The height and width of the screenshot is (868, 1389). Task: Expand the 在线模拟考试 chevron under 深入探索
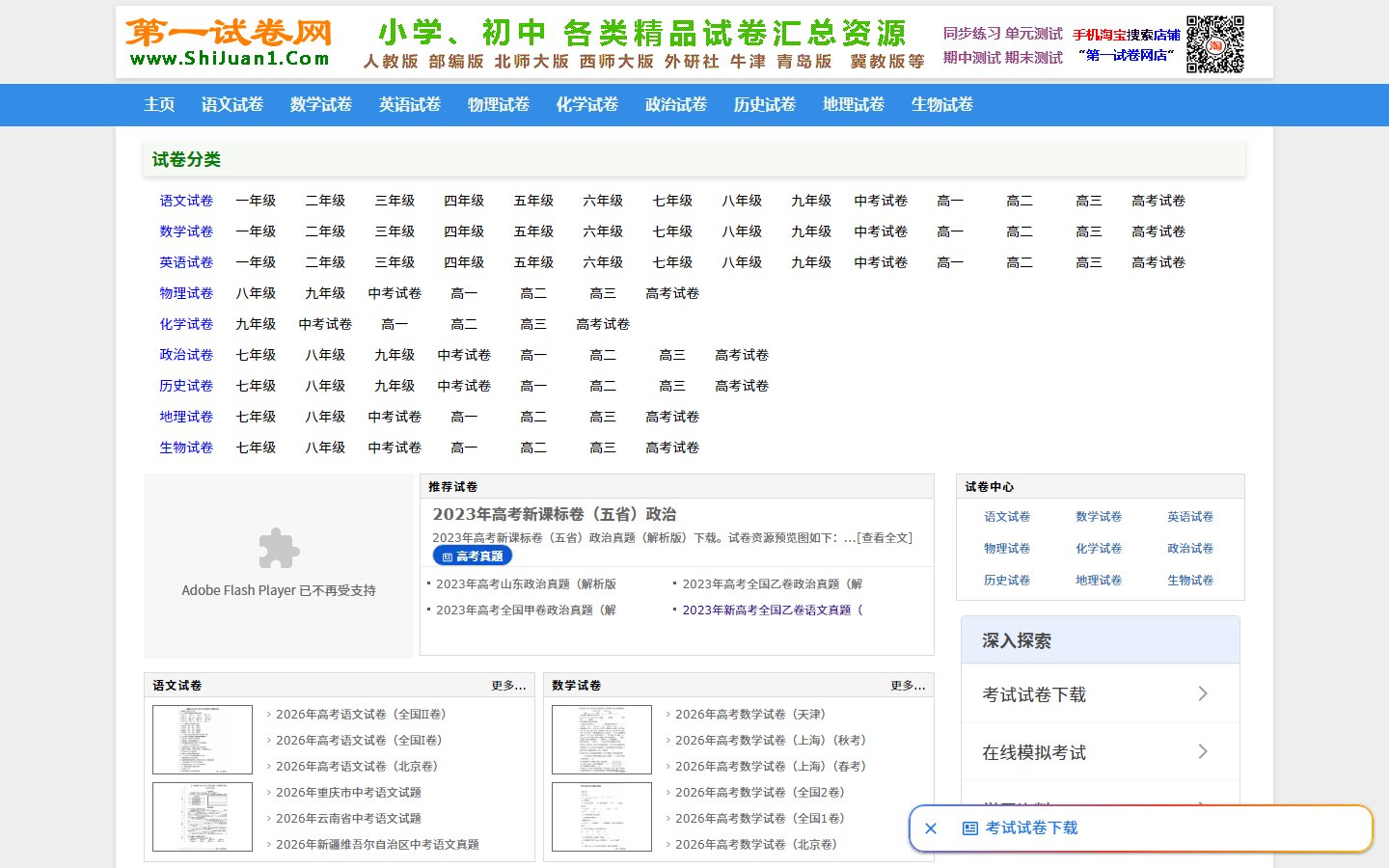1203,751
